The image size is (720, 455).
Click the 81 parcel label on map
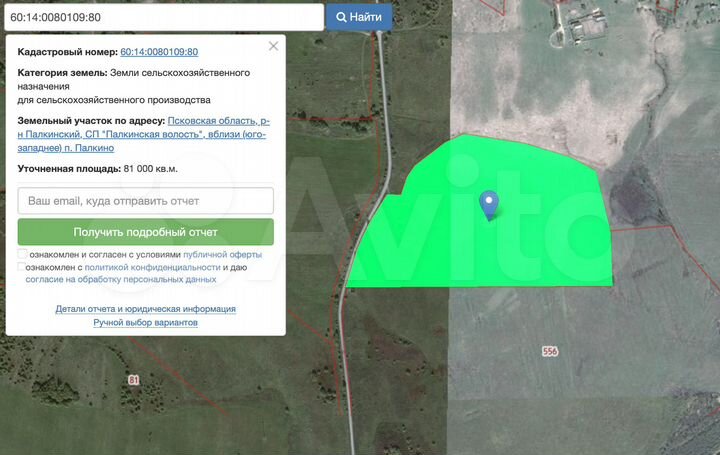pyautogui.click(x=133, y=380)
